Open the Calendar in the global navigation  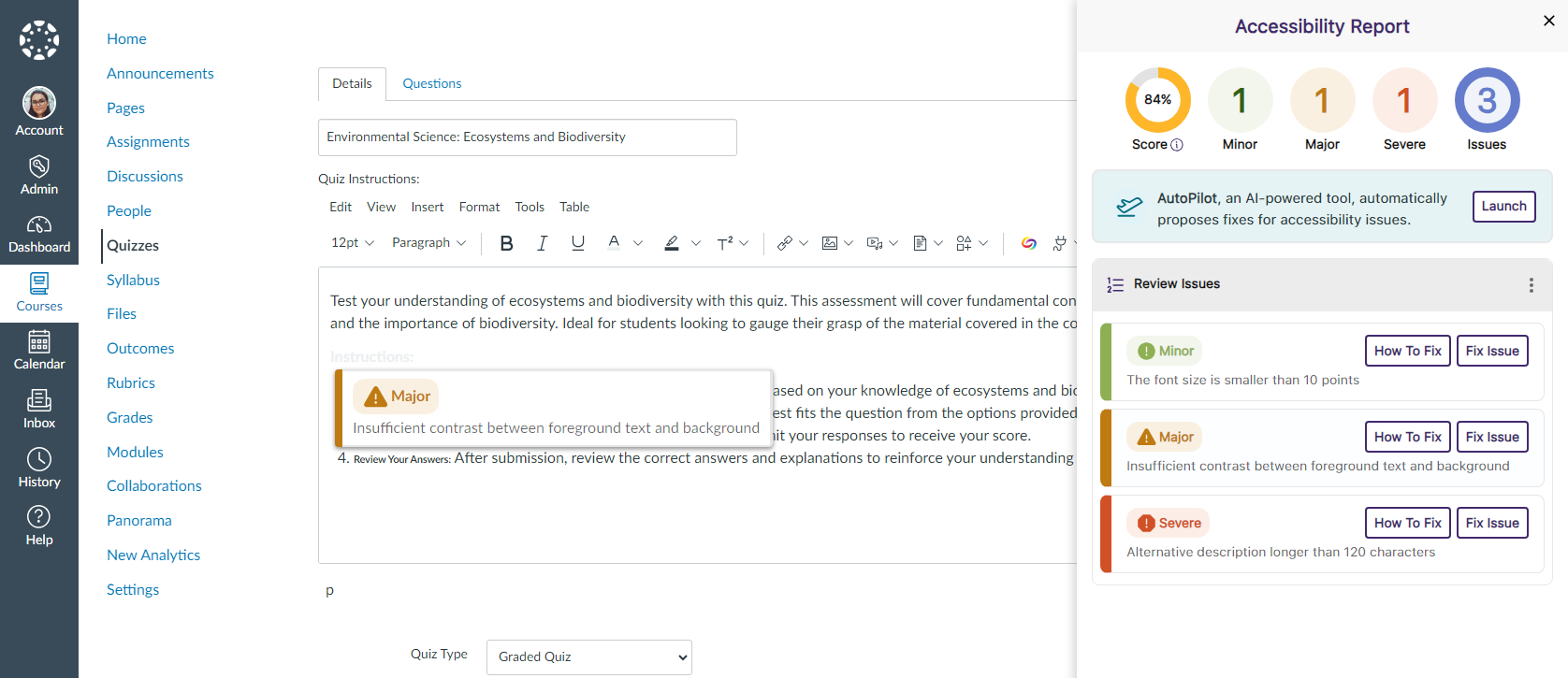(x=39, y=350)
